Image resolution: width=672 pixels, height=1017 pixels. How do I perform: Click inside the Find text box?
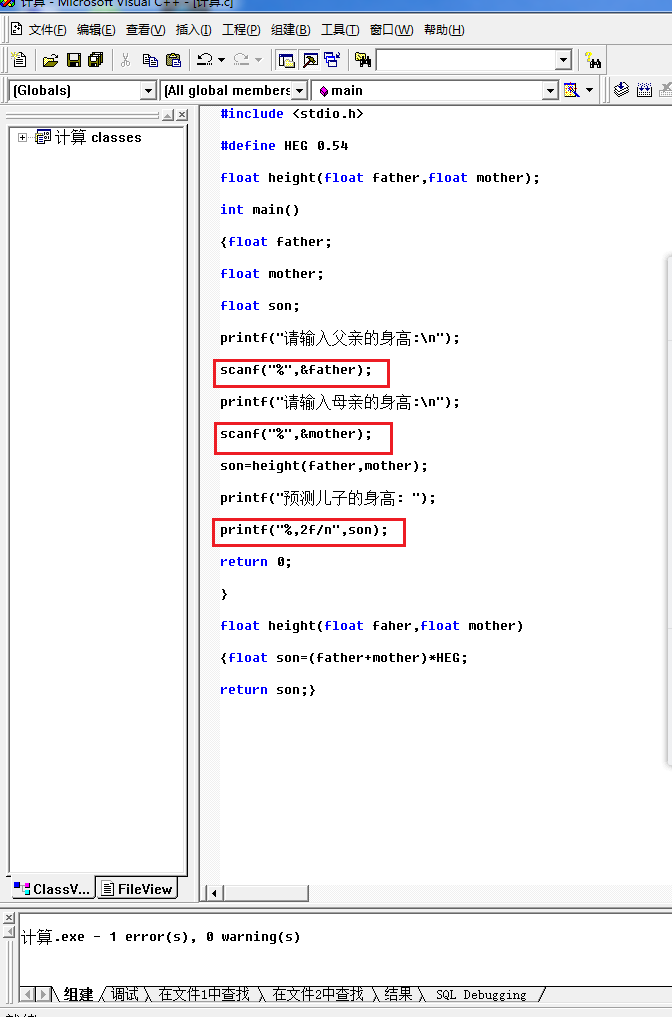tap(466, 60)
